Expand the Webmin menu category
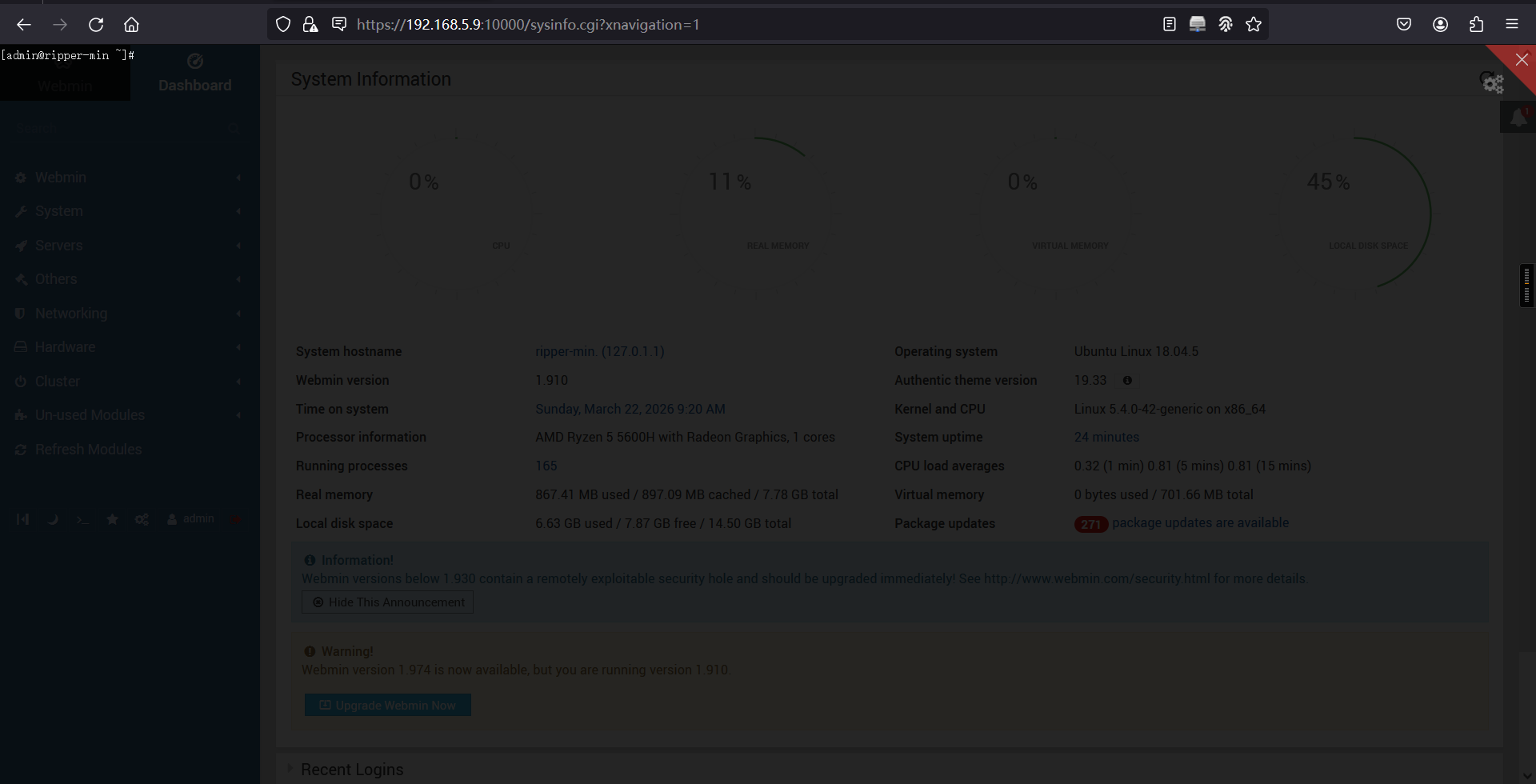Screen dimensions: 1536x784 click(128, 178)
